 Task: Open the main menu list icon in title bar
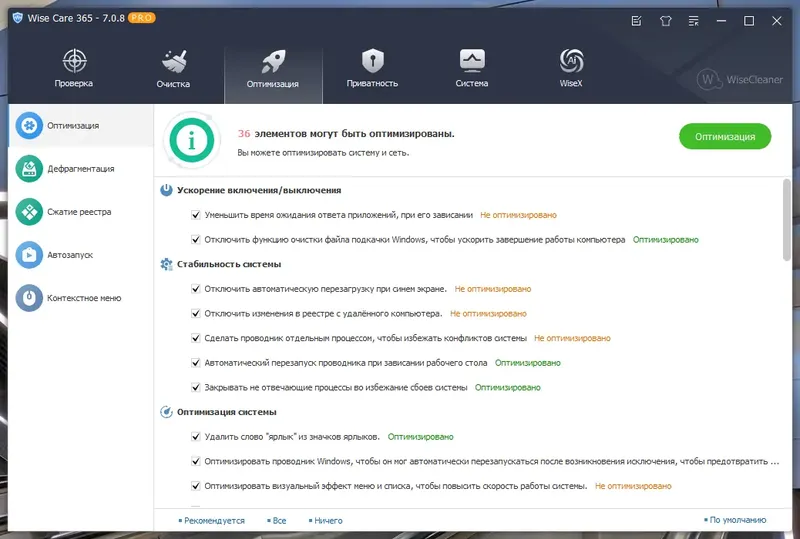pyautogui.click(x=693, y=21)
